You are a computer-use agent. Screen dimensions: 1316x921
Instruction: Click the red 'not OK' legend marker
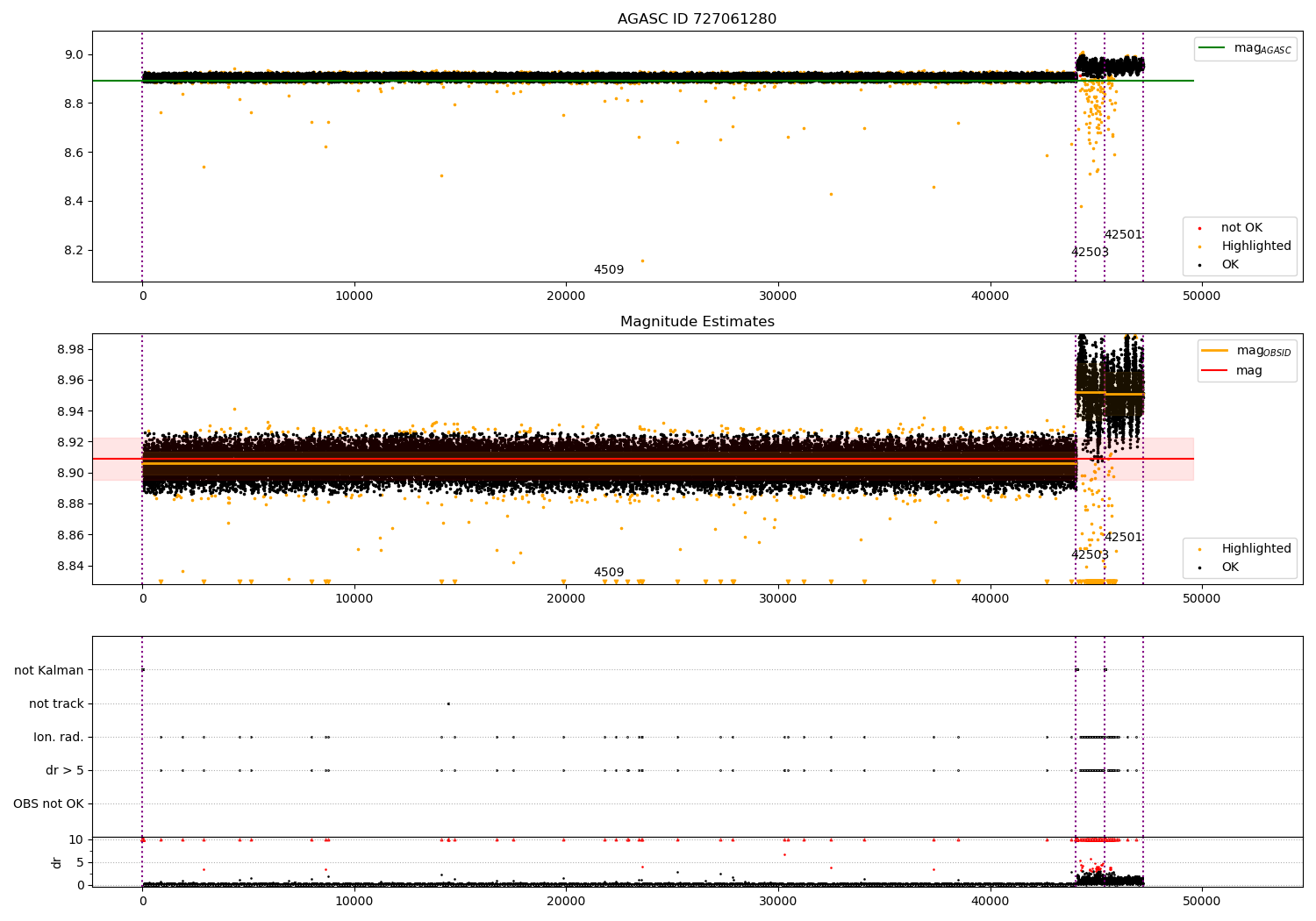(x=1199, y=228)
